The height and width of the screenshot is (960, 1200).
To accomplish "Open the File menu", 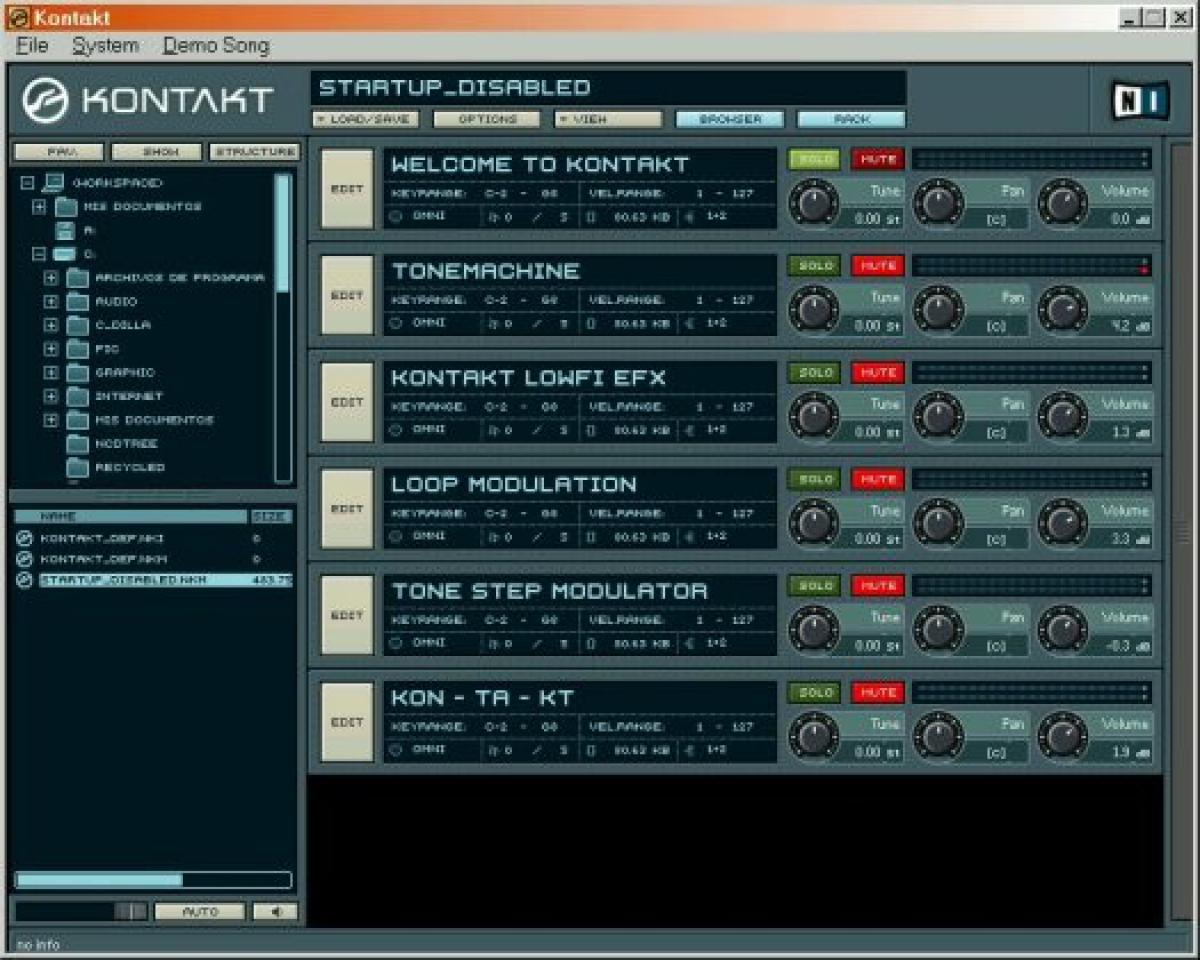I will (33, 46).
